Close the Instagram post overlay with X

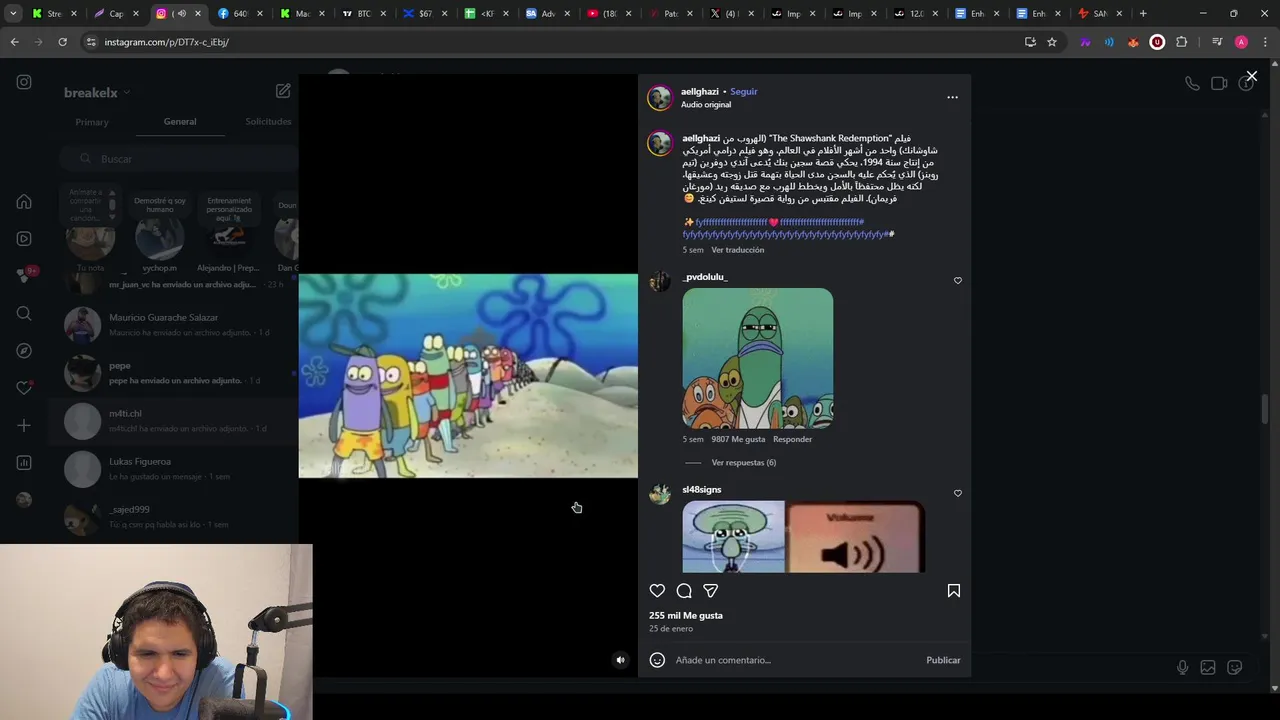1251,76
